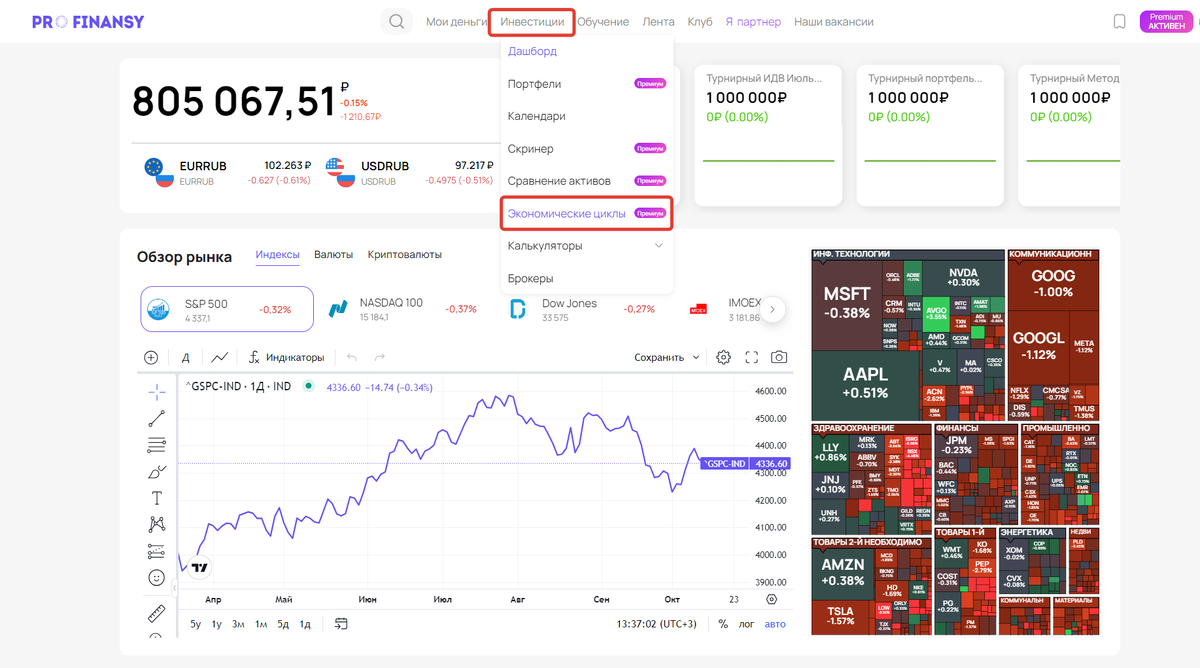Go to home via PRO FINANSY logo

pyautogui.click(x=88, y=22)
